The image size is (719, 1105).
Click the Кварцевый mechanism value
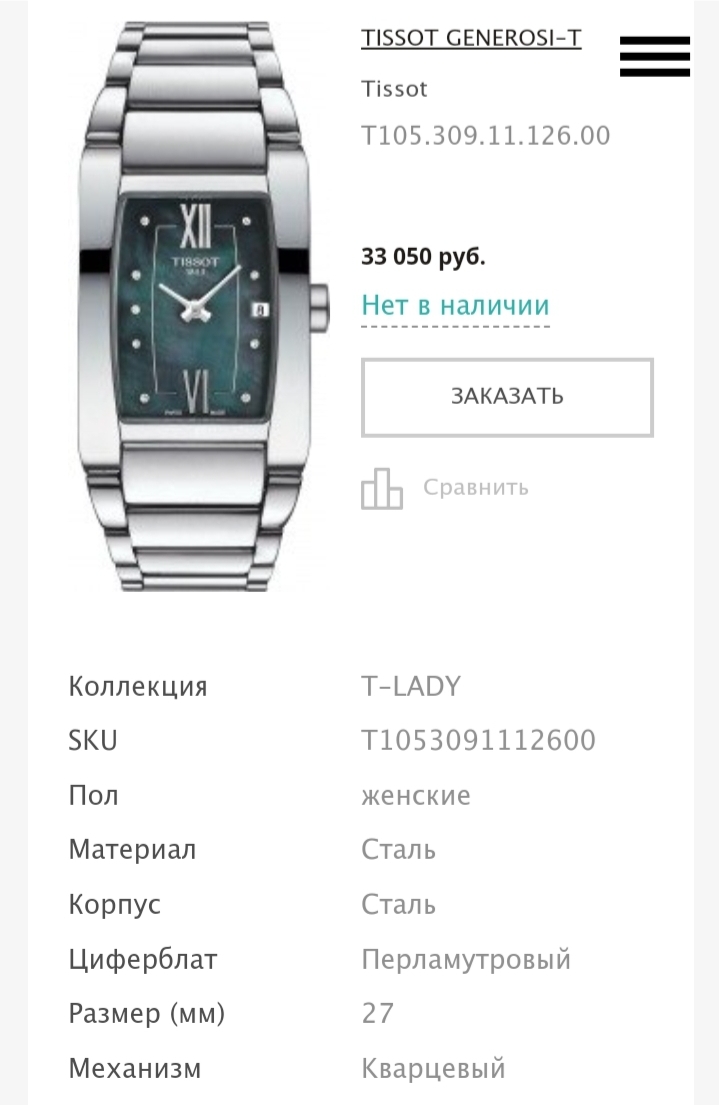(x=434, y=1068)
